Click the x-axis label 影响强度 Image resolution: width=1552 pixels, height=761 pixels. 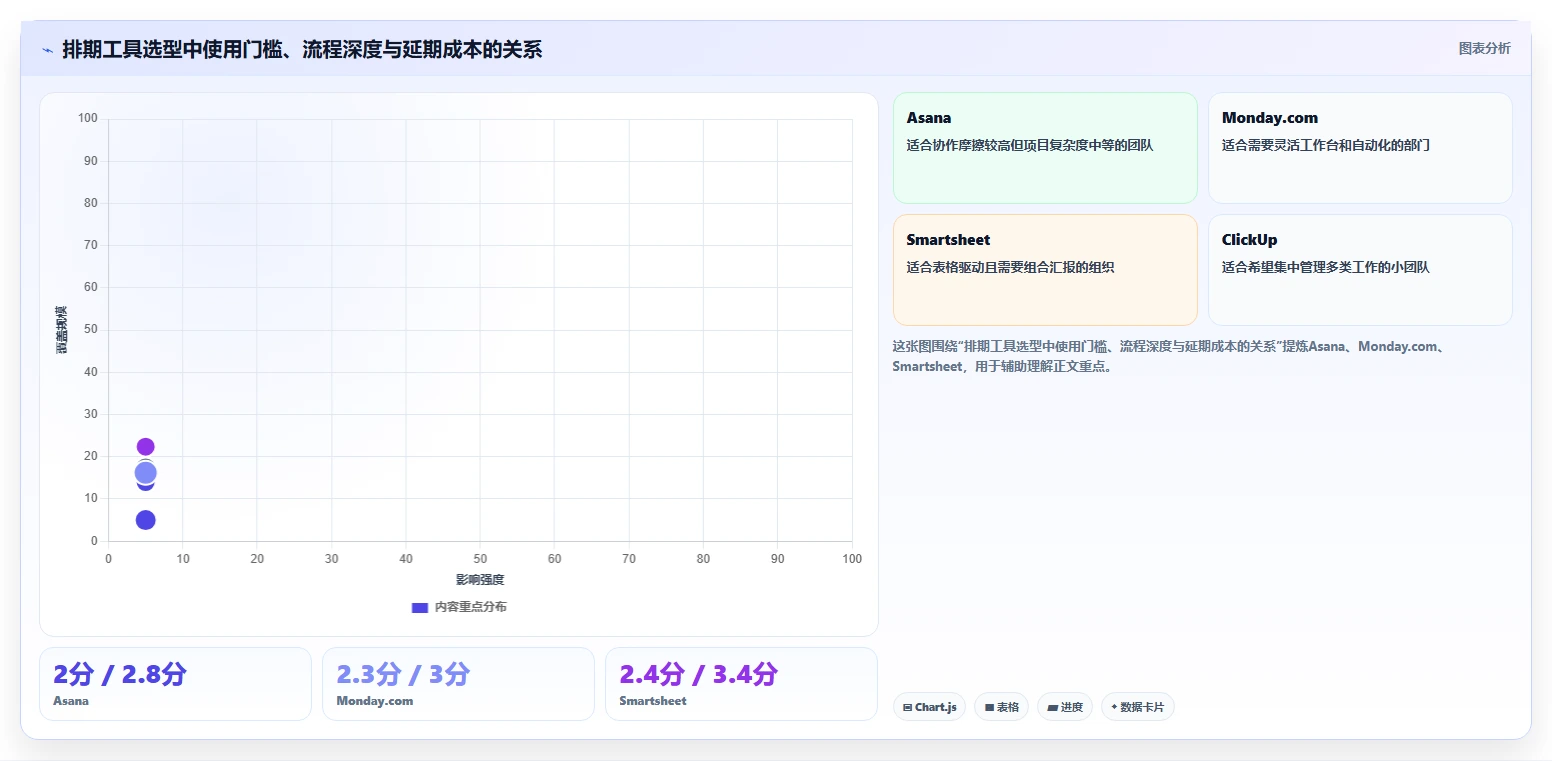pos(480,580)
